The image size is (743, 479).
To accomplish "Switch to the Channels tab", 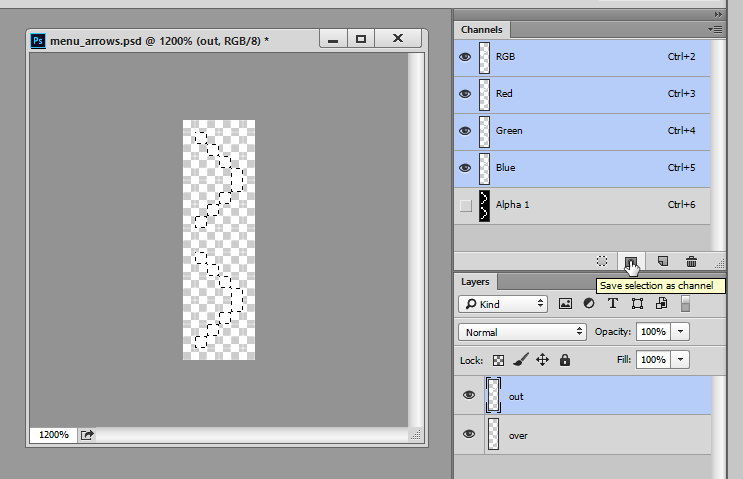I will 481,29.
